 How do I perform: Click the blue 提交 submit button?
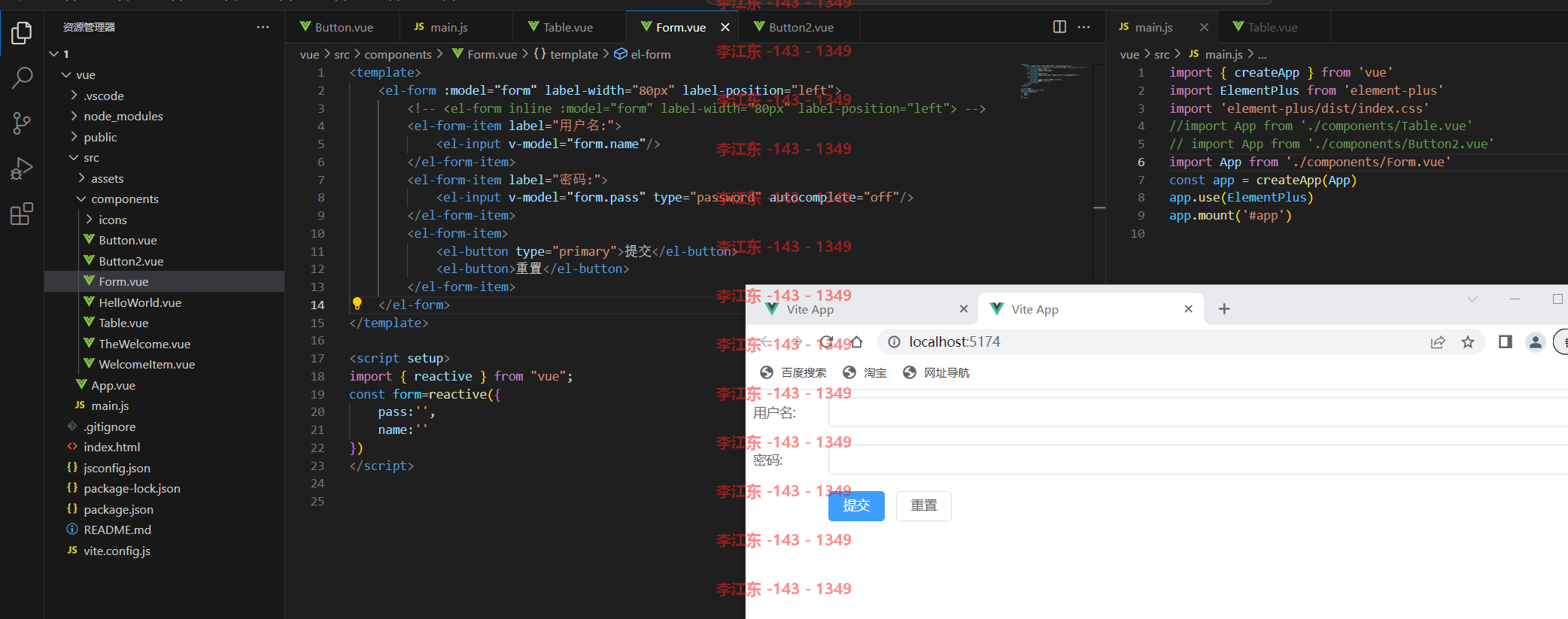tap(856, 505)
